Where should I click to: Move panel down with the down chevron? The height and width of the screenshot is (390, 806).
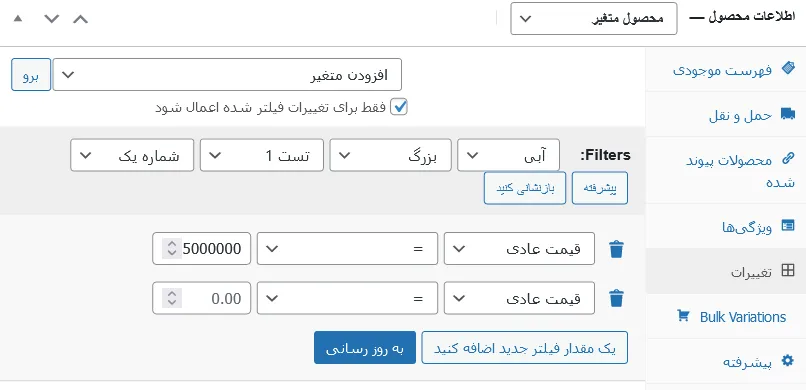tap(52, 19)
